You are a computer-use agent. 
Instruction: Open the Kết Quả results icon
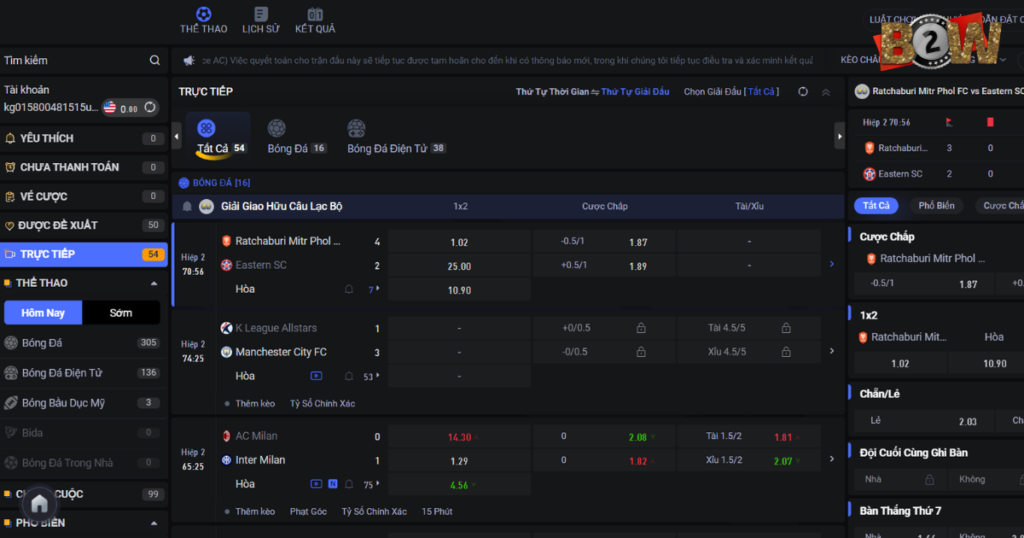315,14
